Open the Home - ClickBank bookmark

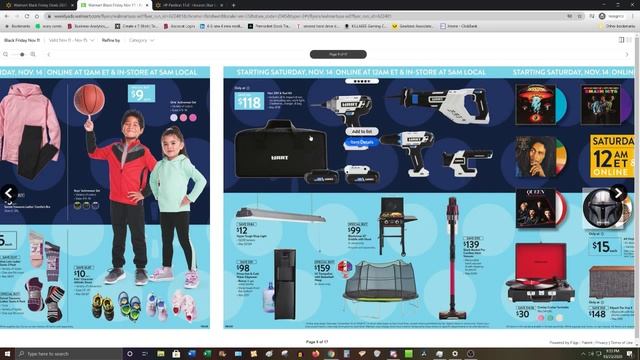458,26
